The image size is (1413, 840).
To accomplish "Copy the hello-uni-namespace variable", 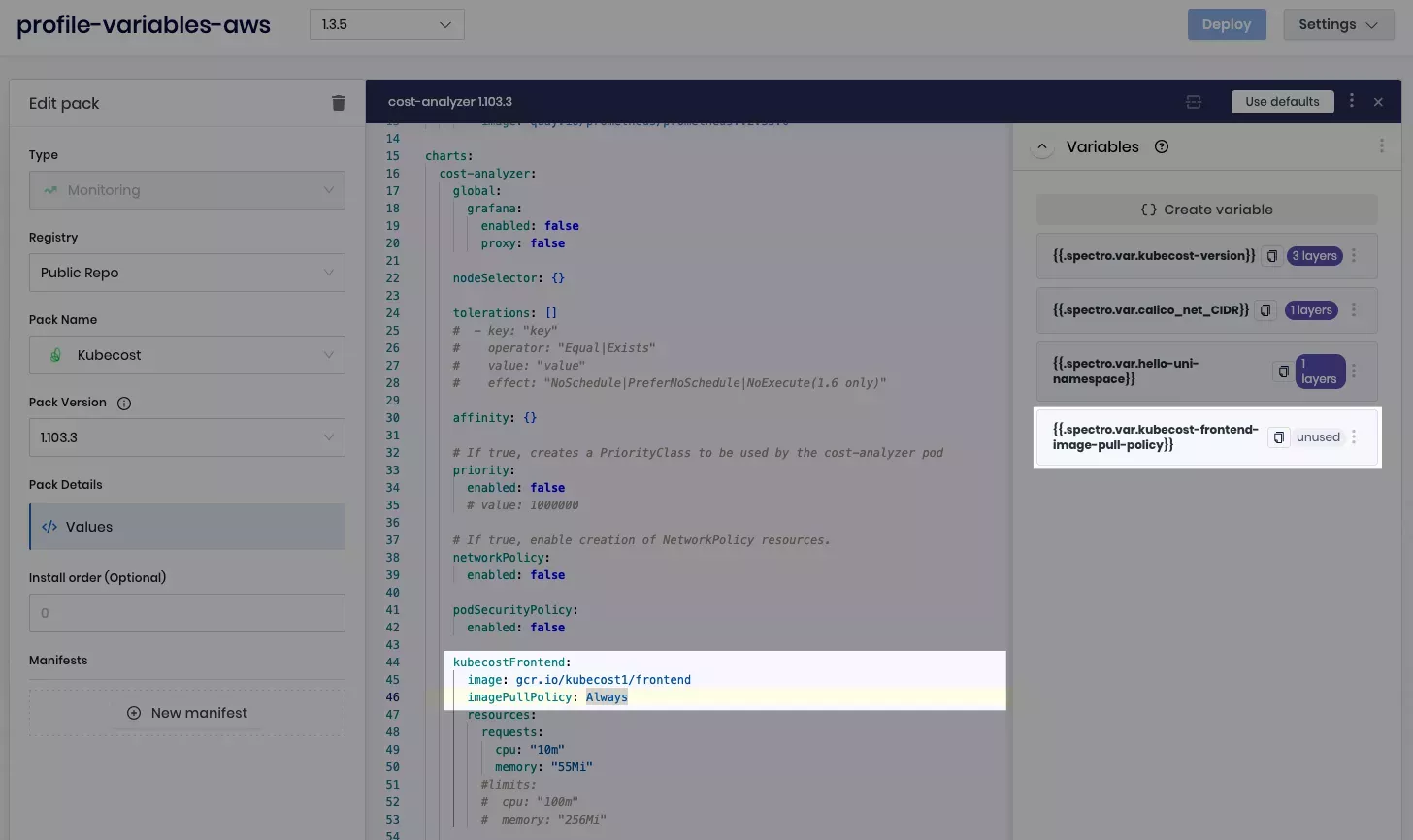I will point(1282,371).
